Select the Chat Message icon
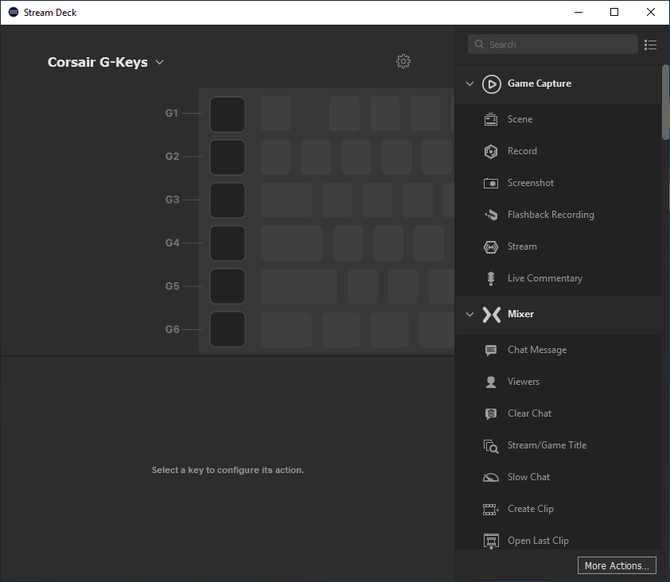670x582 pixels. pyautogui.click(x=491, y=350)
